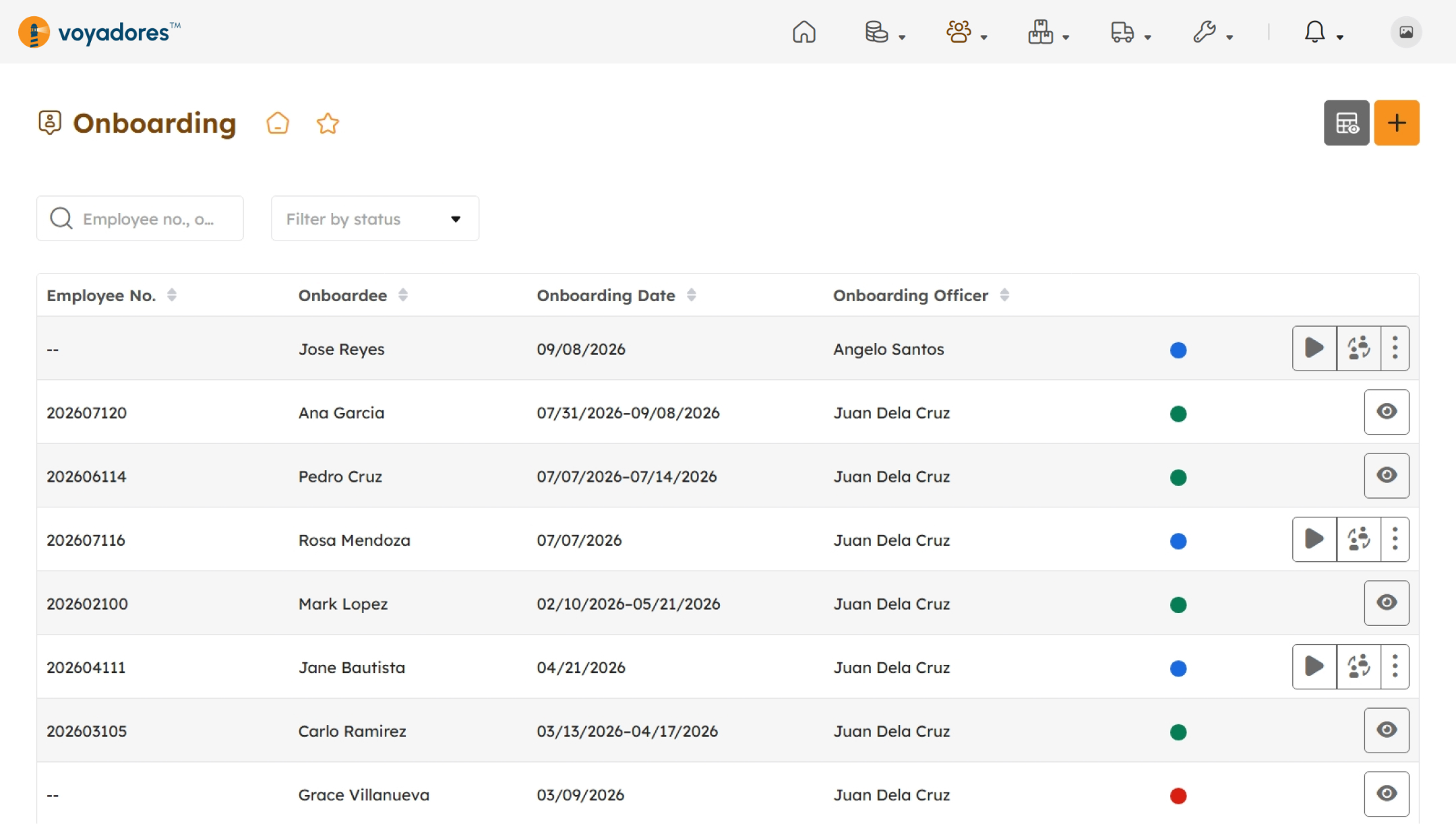Select employee number 202607120
The height and width of the screenshot is (824, 1456).
[86, 413]
